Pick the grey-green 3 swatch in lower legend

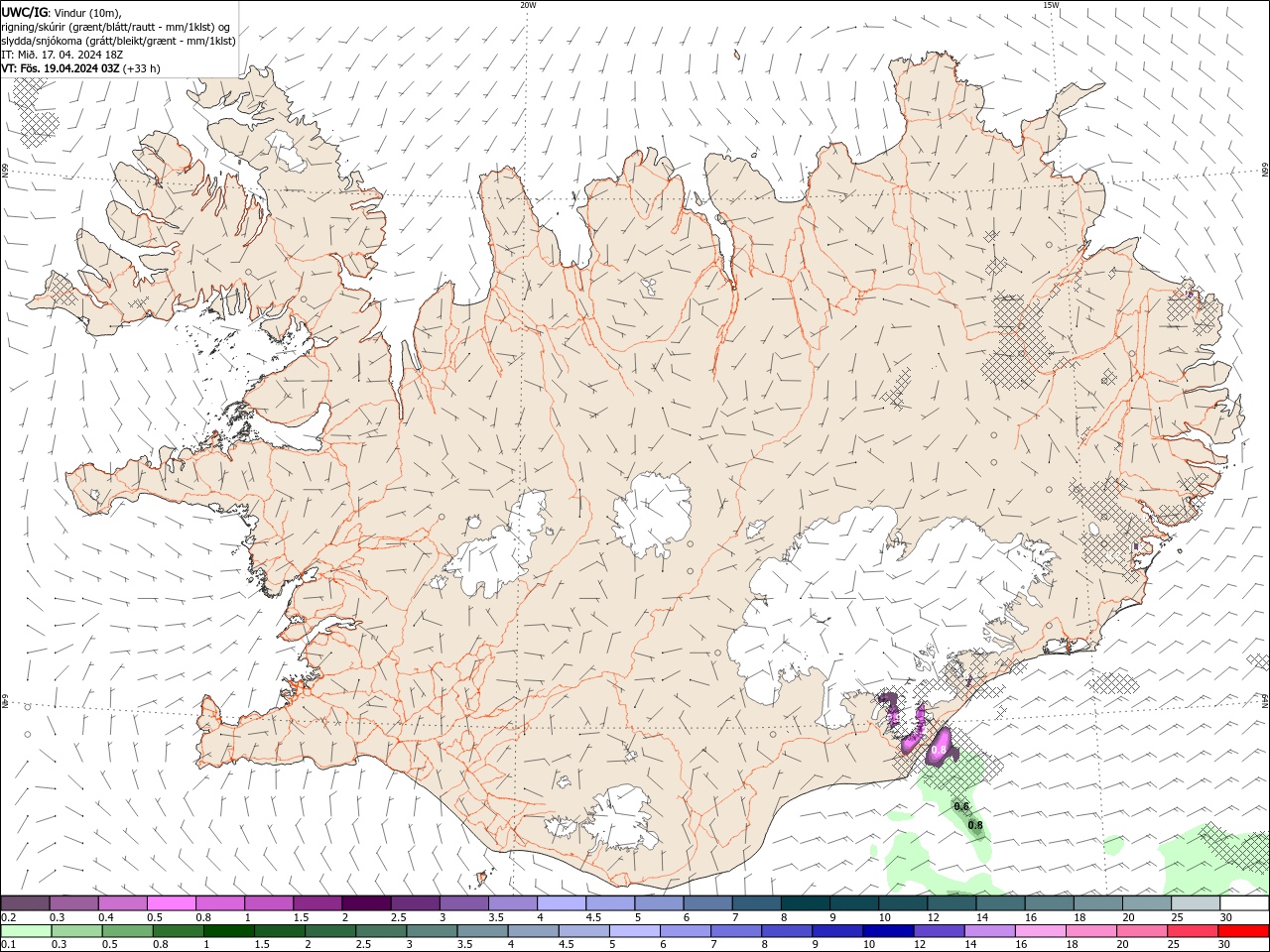click(x=432, y=931)
